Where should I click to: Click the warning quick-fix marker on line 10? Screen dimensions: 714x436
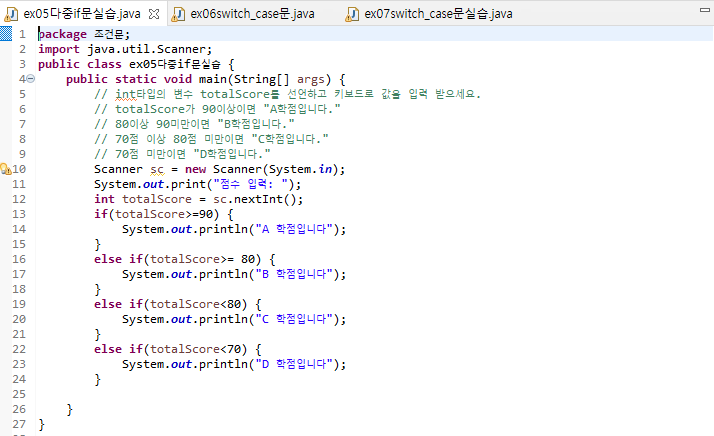click(5, 169)
